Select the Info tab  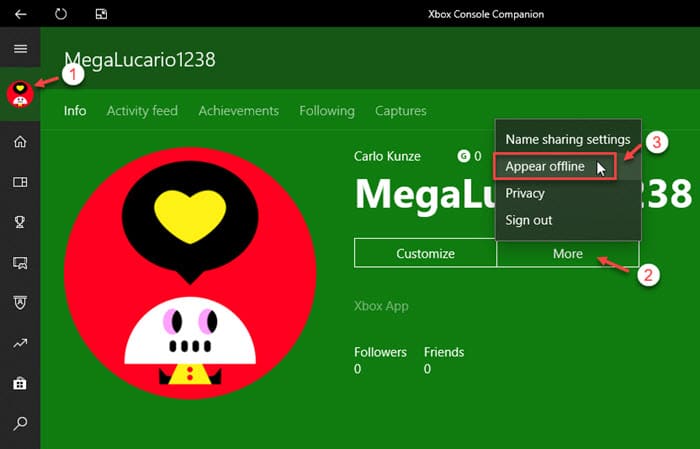click(x=75, y=111)
